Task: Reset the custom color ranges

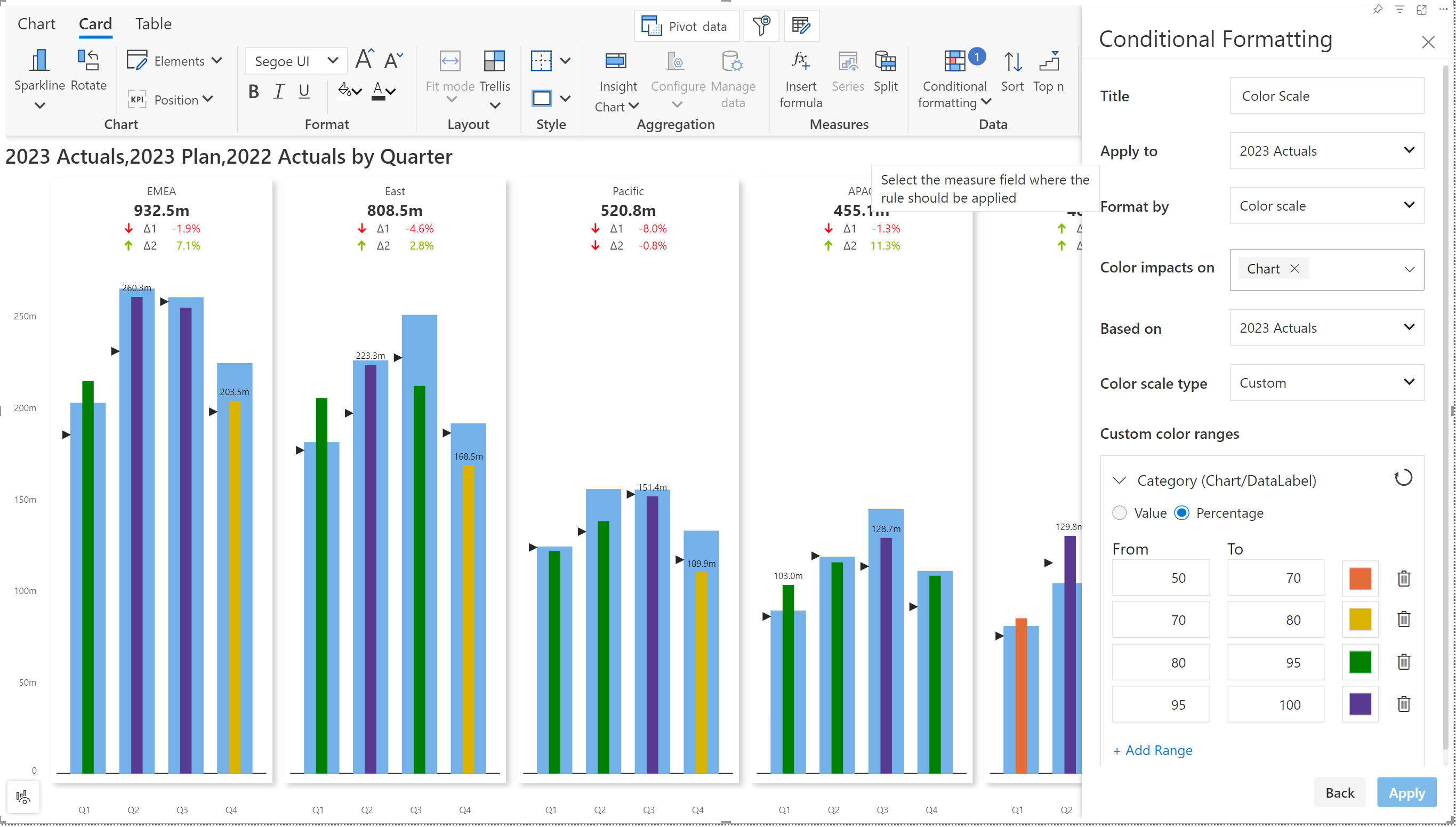Action: [1403, 478]
